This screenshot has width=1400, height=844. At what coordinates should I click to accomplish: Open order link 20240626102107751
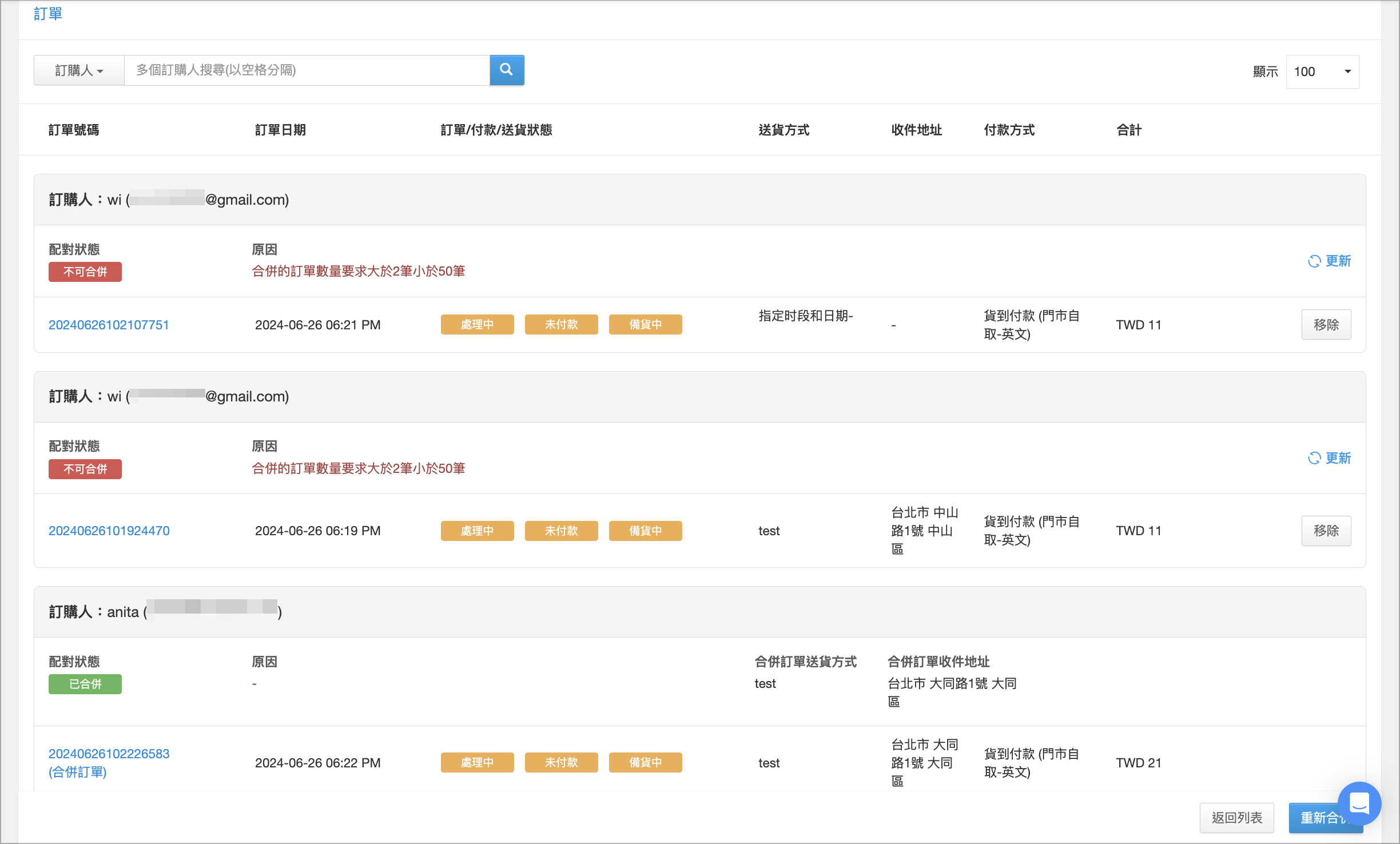pyautogui.click(x=109, y=325)
